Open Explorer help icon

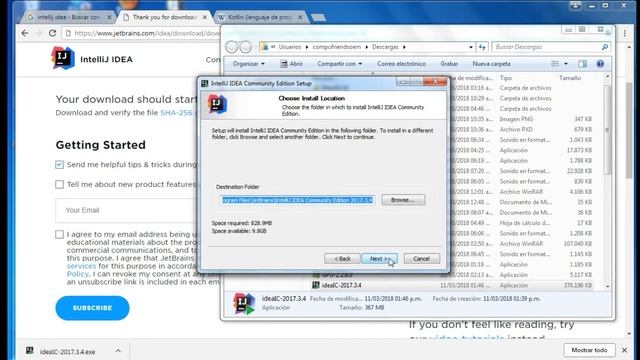(600, 64)
